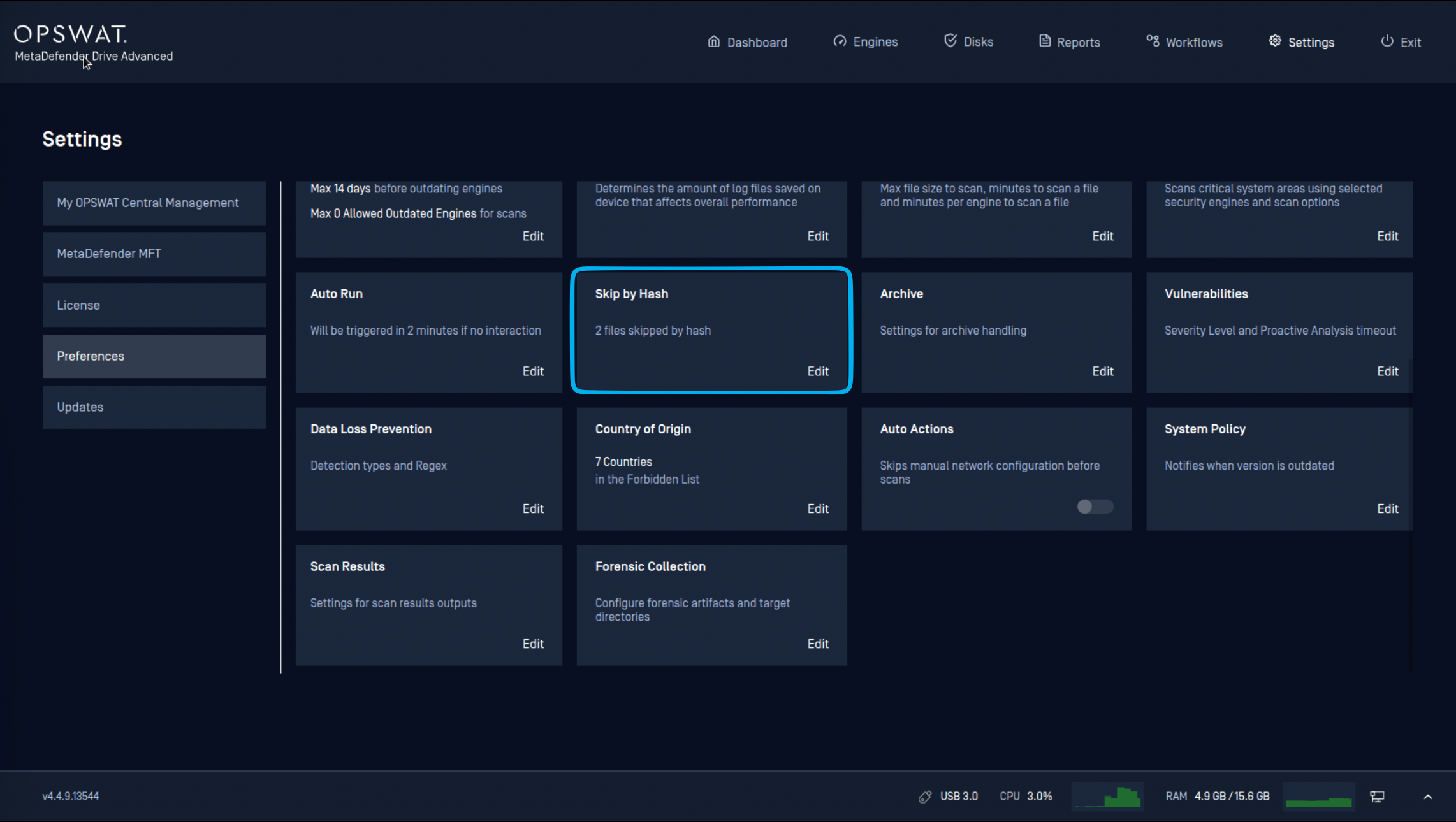The image size is (1456, 822).
Task: Edit the Skip by Hash settings
Action: click(818, 371)
